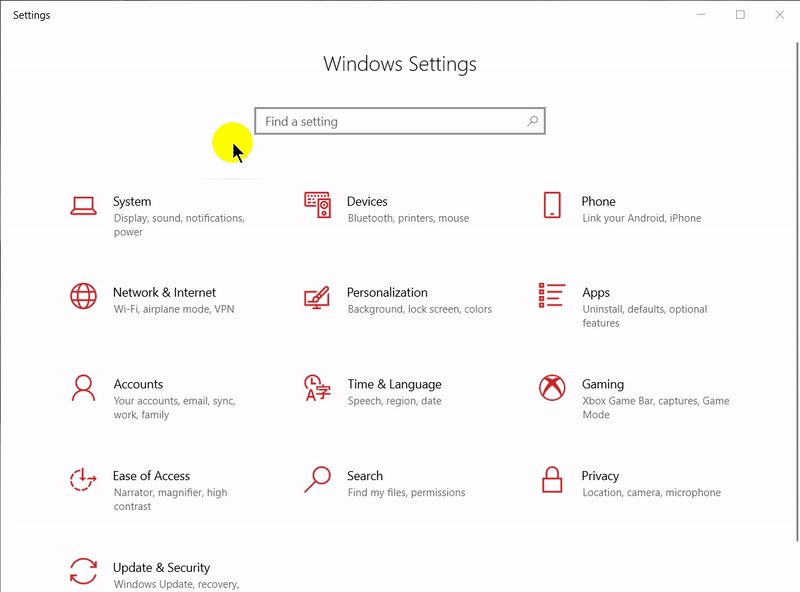
Task: Minimize the Settings window
Action: pyautogui.click(x=701, y=15)
